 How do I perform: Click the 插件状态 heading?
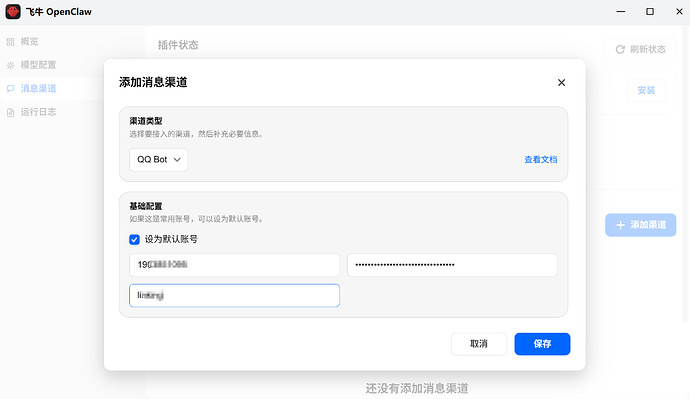point(178,45)
